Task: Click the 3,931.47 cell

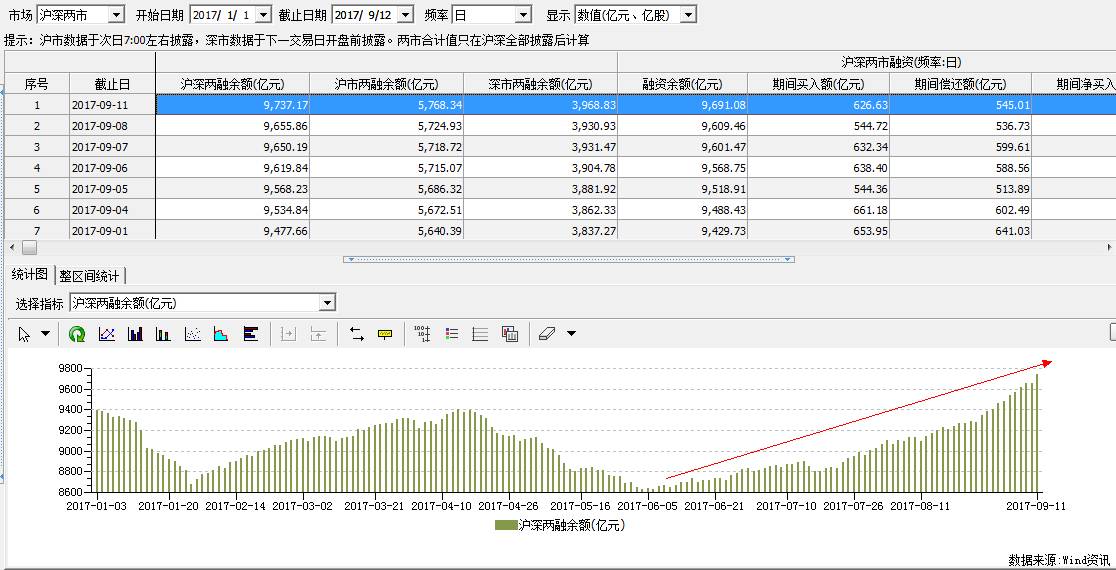Action: (x=540, y=147)
